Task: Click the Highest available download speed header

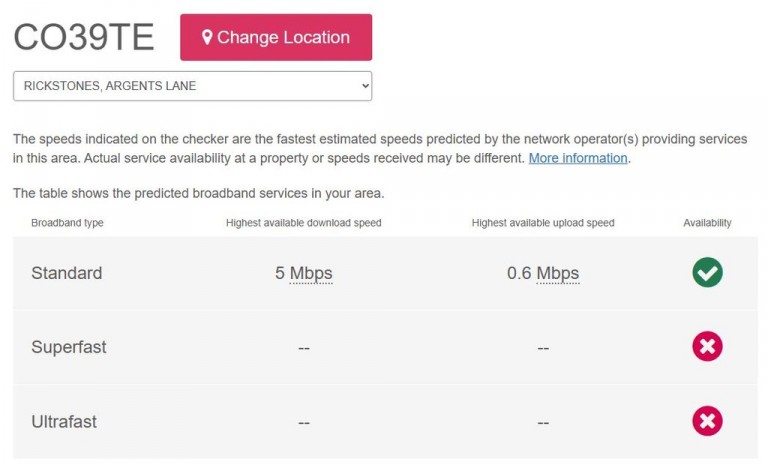Action: tap(304, 223)
